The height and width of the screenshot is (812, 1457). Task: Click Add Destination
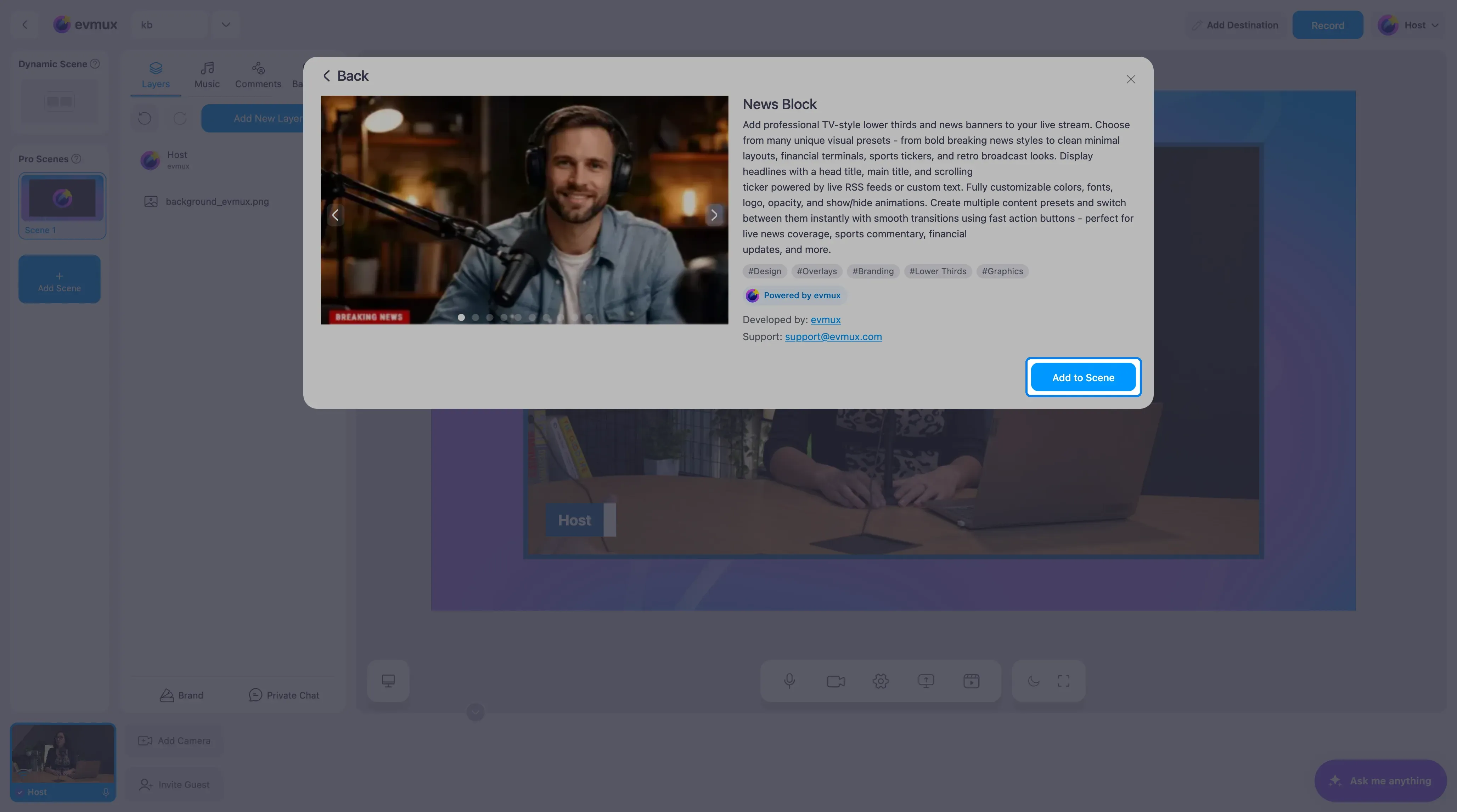[1235, 25]
